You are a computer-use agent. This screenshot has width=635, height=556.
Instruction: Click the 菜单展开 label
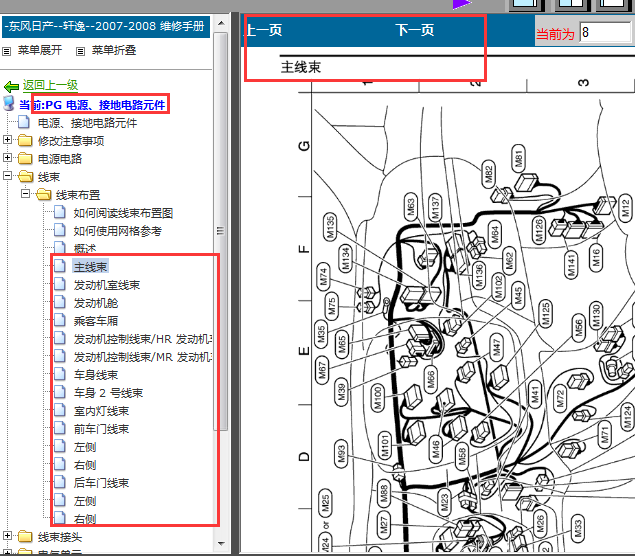pyautogui.click(x=40, y=50)
